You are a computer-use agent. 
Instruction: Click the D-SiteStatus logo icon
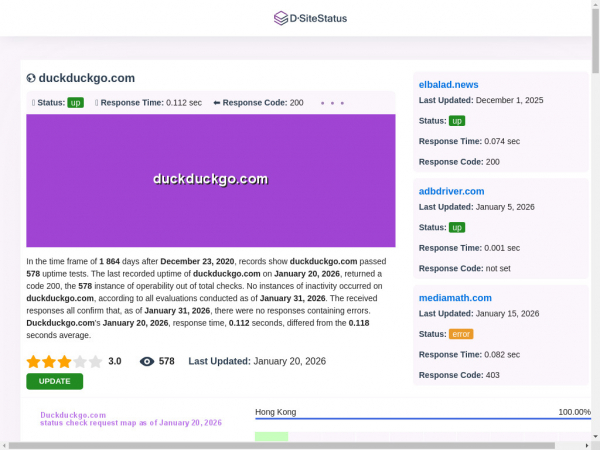point(280,18)
